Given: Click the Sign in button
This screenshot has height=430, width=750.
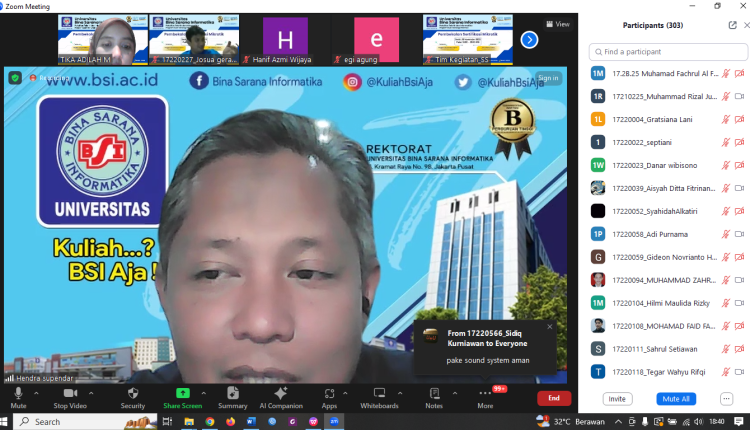Looking at the screenshot, I should coord(548,78).
